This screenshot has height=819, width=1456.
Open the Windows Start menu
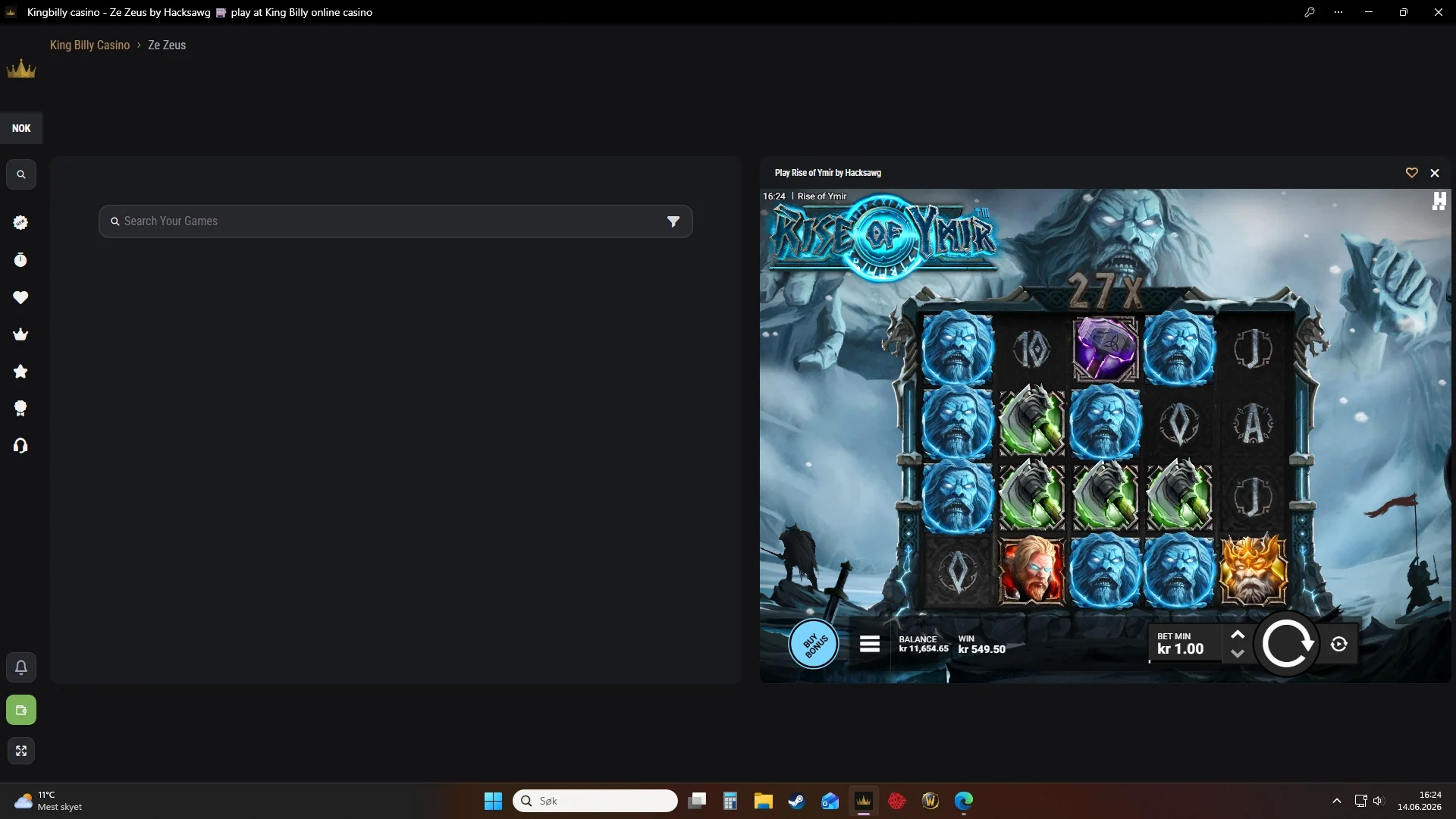493,801
